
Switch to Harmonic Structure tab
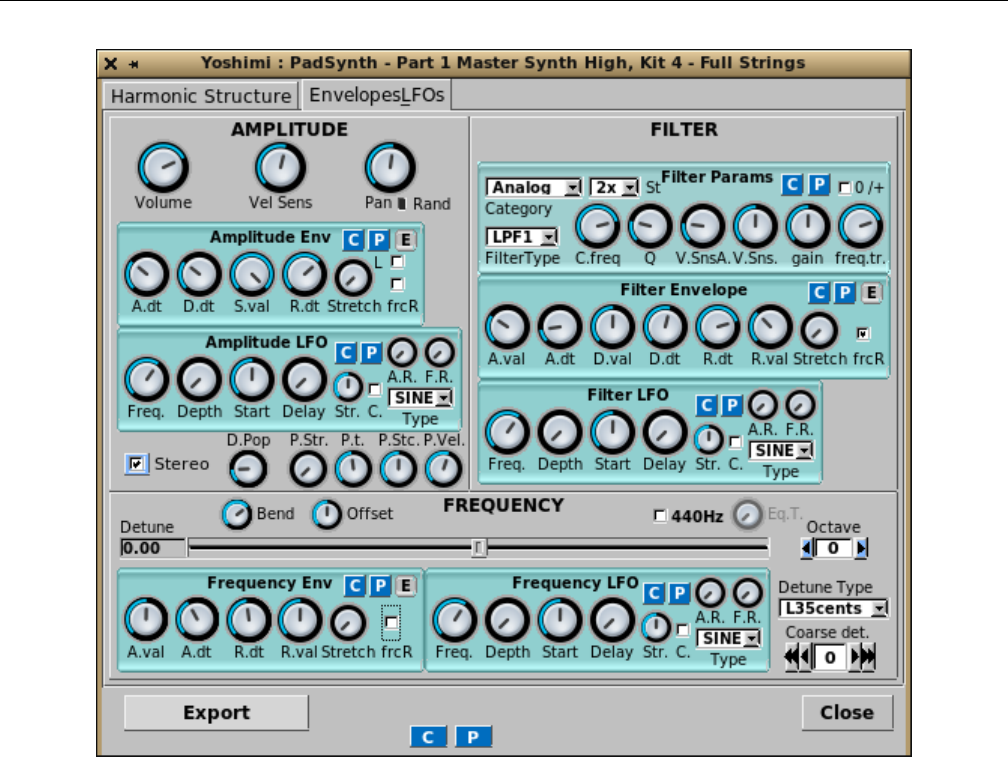[201, 96]
